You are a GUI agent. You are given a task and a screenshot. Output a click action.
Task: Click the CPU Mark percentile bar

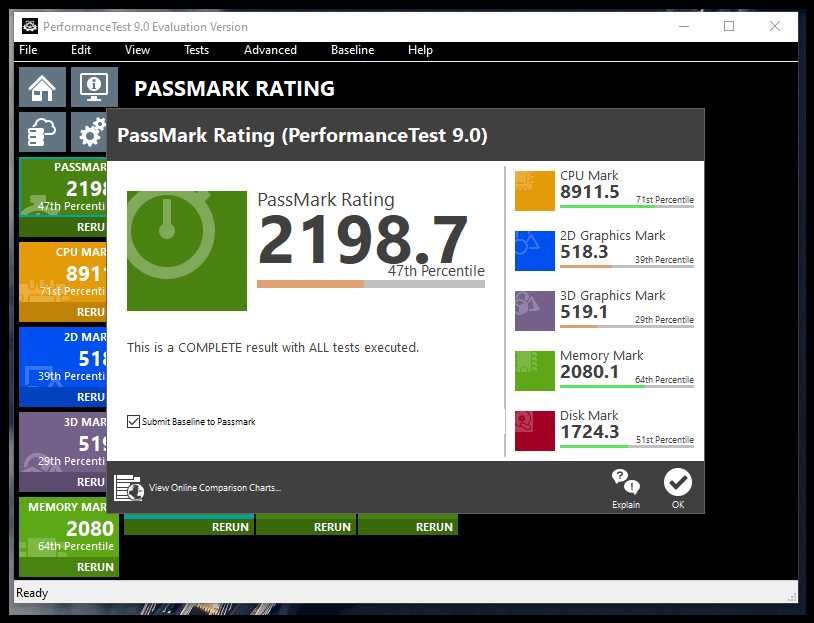[x=627, y=207]
